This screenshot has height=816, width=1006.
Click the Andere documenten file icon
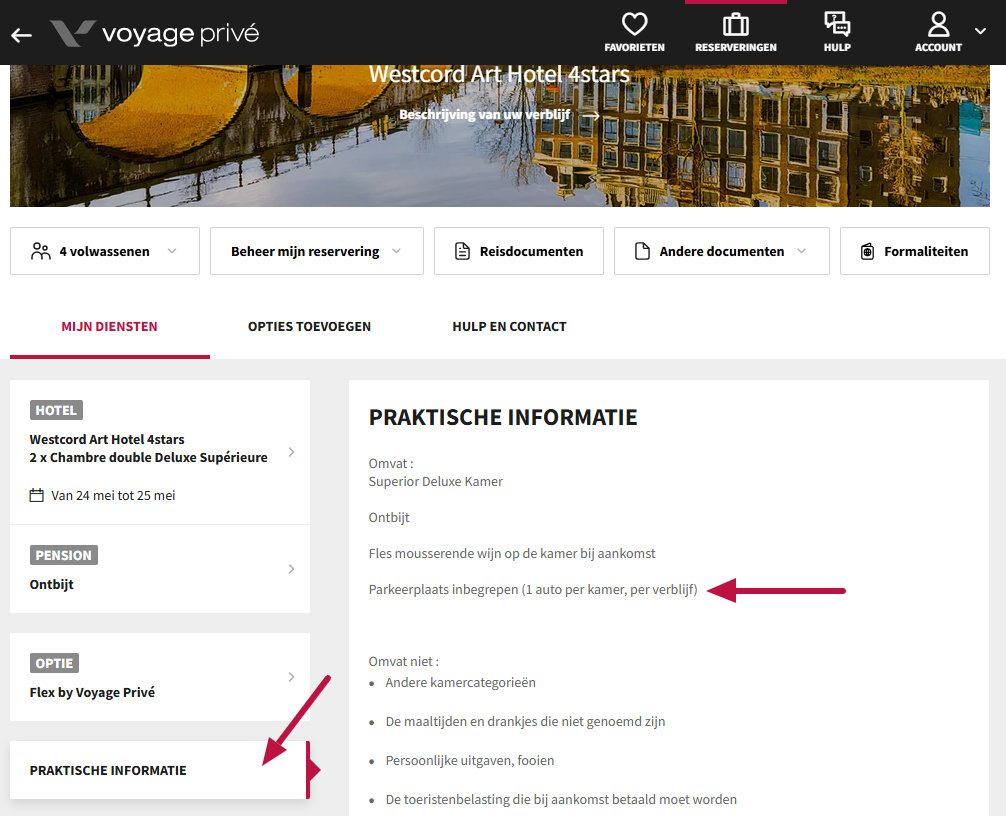click(642, 251)
